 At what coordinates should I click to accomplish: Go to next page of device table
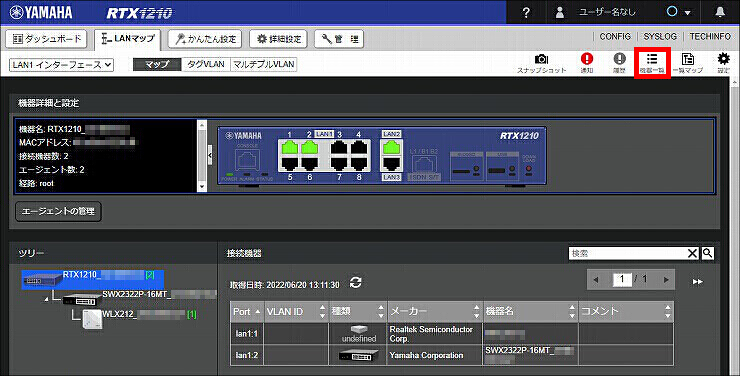(x=666, y=280)
